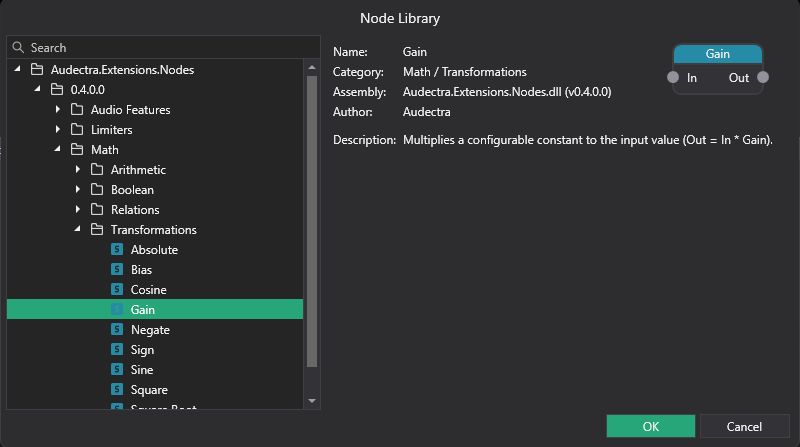Screen dimensions: 800x447
Task: Select the Negate node label
Action: point(150,330)
